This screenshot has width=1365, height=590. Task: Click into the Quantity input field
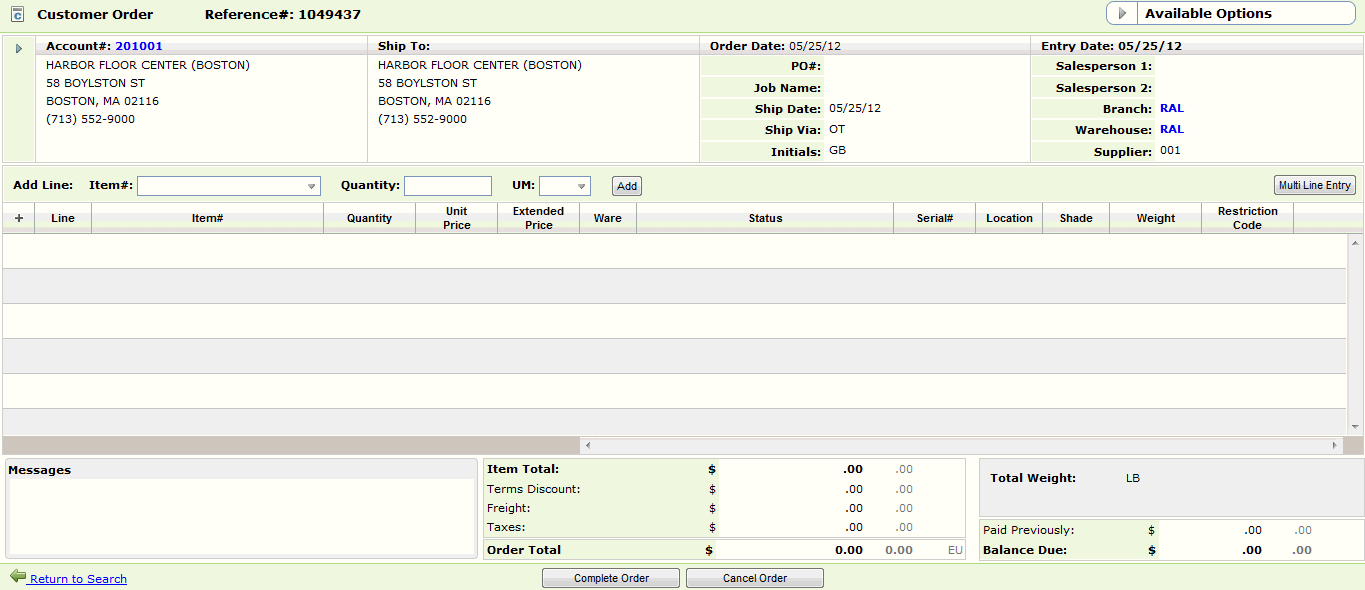tap(447, 186)
